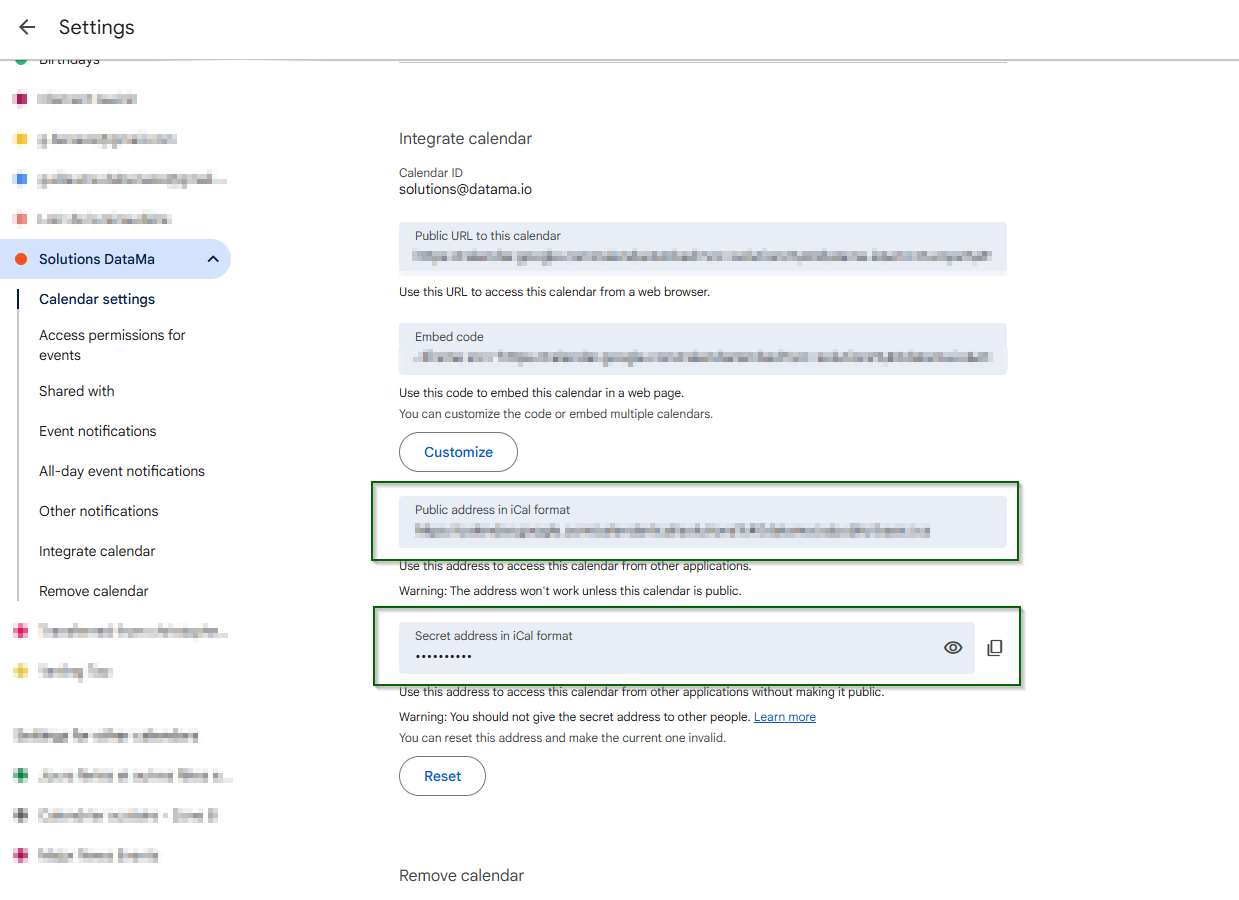Reveal the secret iCal address with eye icon
1239x900 pixels.
click(953, 648)
